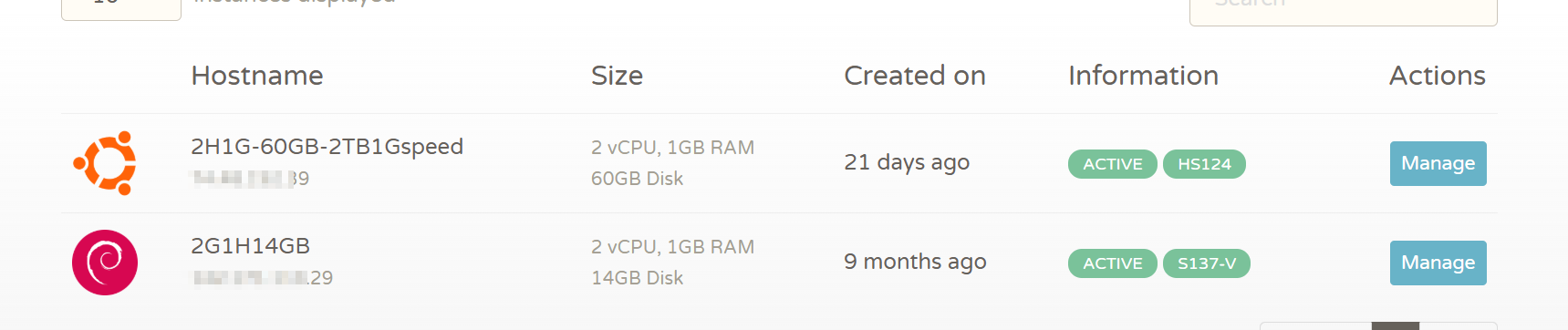Manage the 2H1G-60GB-2TB1Gspeed instance
1568x330 pixels.
1438,163
